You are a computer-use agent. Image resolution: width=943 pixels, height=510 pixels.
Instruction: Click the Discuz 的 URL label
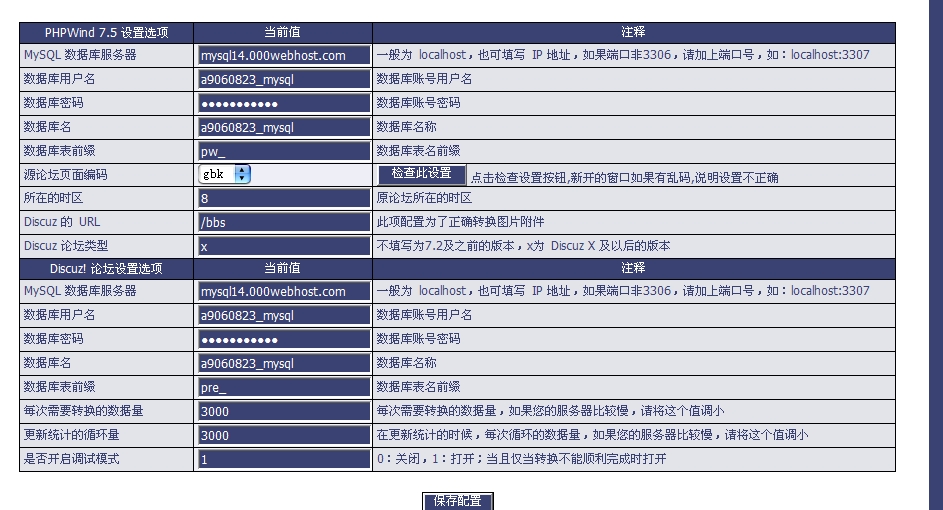(x=62, y=221)
